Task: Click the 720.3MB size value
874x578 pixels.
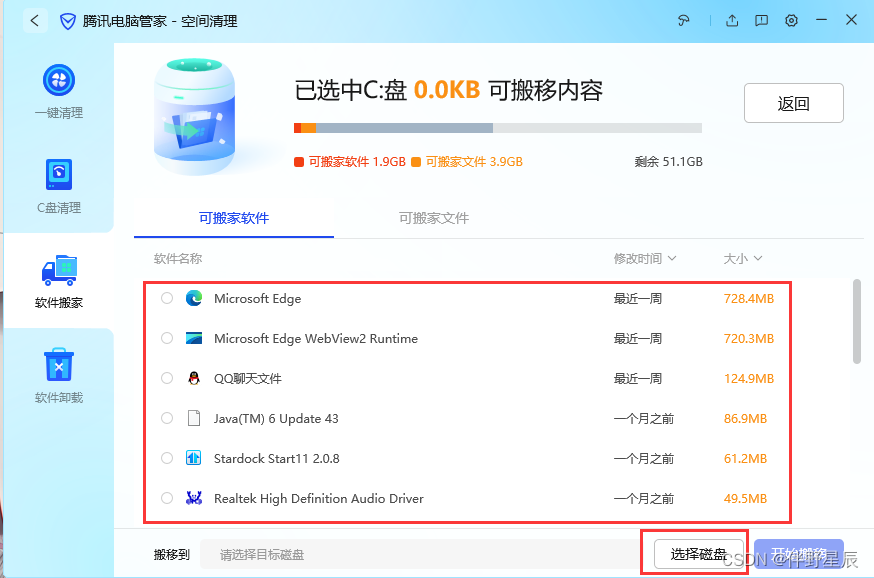Action: coord(749,339)
